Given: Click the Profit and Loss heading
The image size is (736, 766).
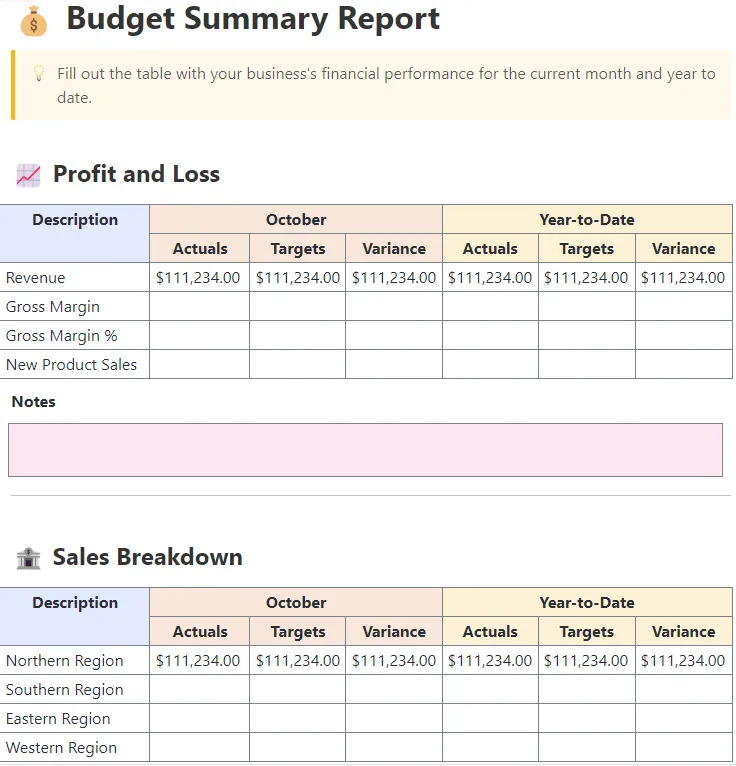Looking at the screenshot, I should point(136,174).
